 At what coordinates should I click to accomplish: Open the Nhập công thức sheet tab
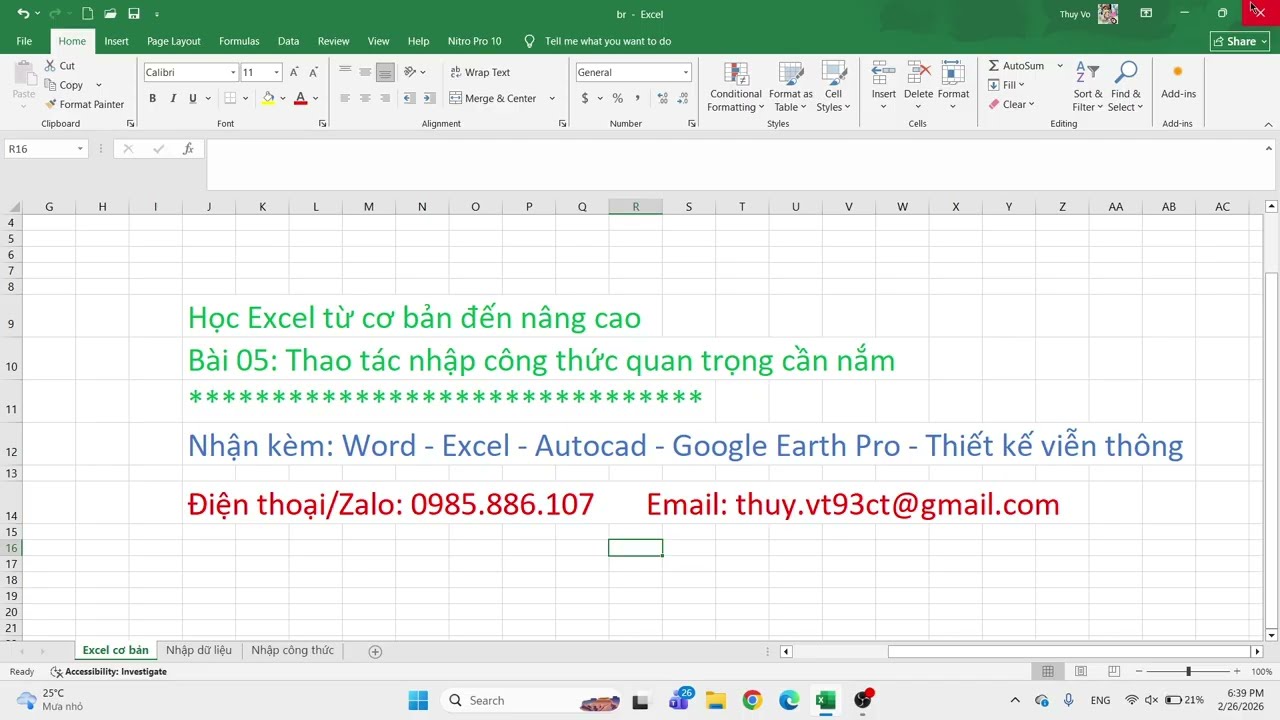pos(292,650)
